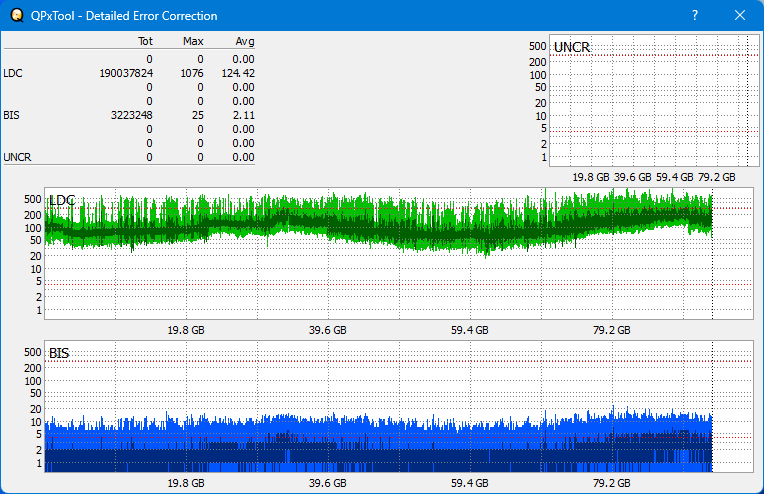This screenshot has height=494, width=764.
Task: Click the 19.8 GB label under BIS graph
Action: point(186,483)
